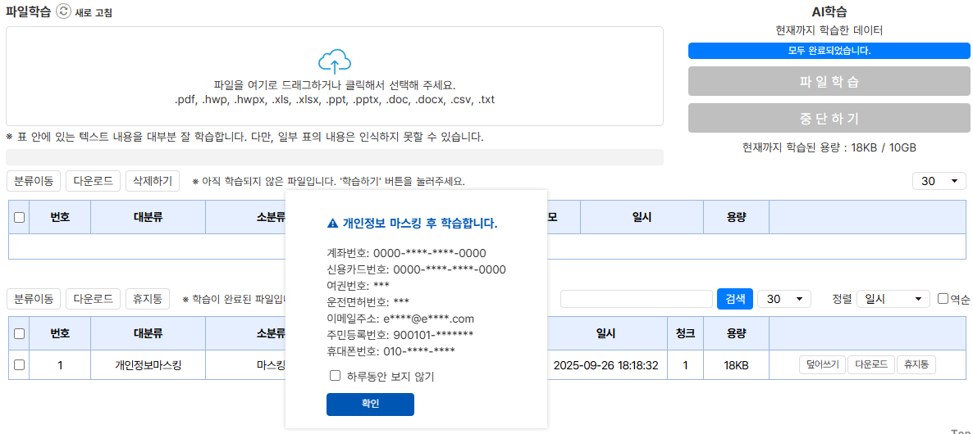
Task: Toggle the 역순 reverse order checkbox
Action: [x=942, y=299]
